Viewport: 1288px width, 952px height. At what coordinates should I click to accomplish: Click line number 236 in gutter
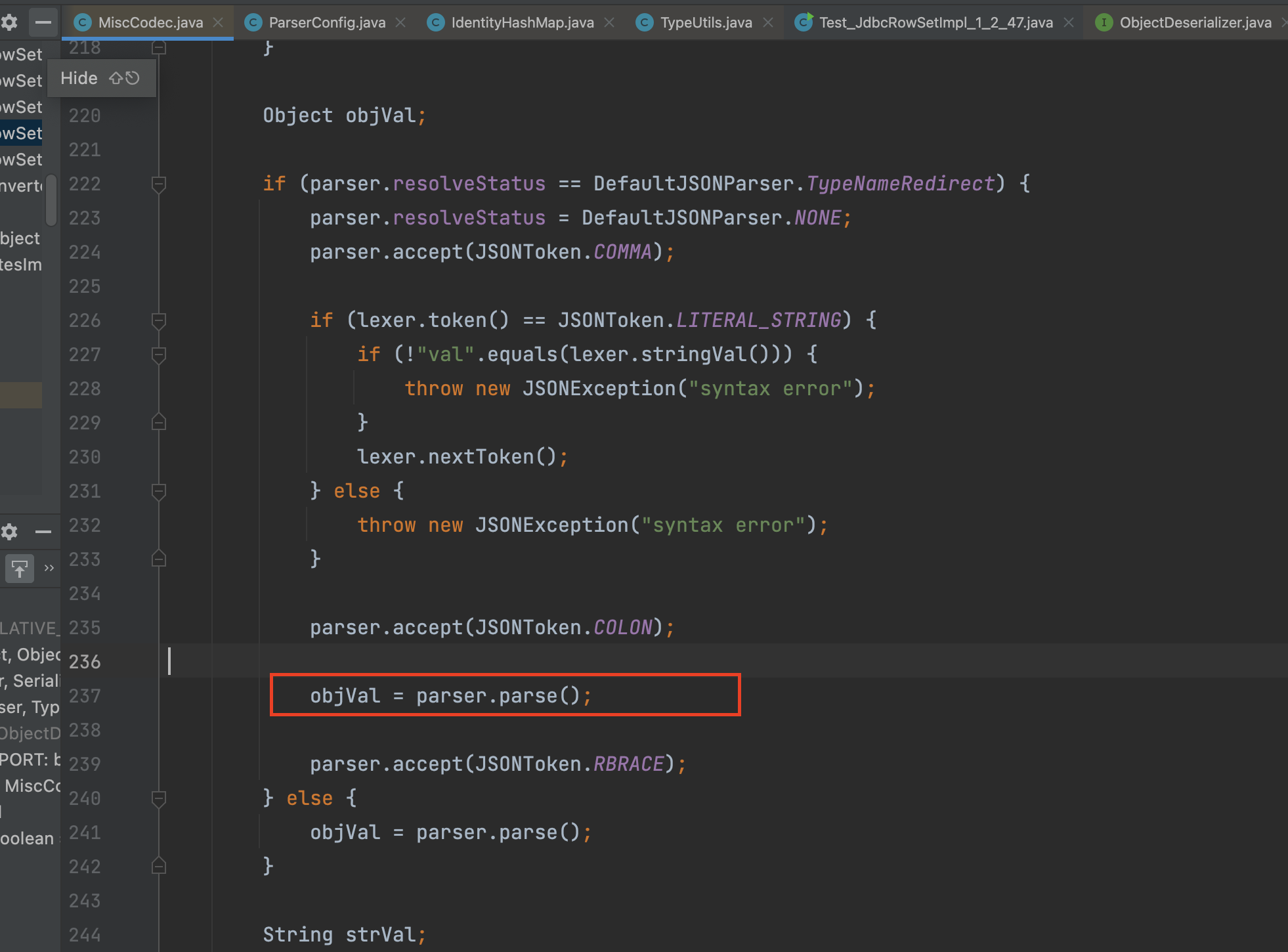(x=85, y=661)
